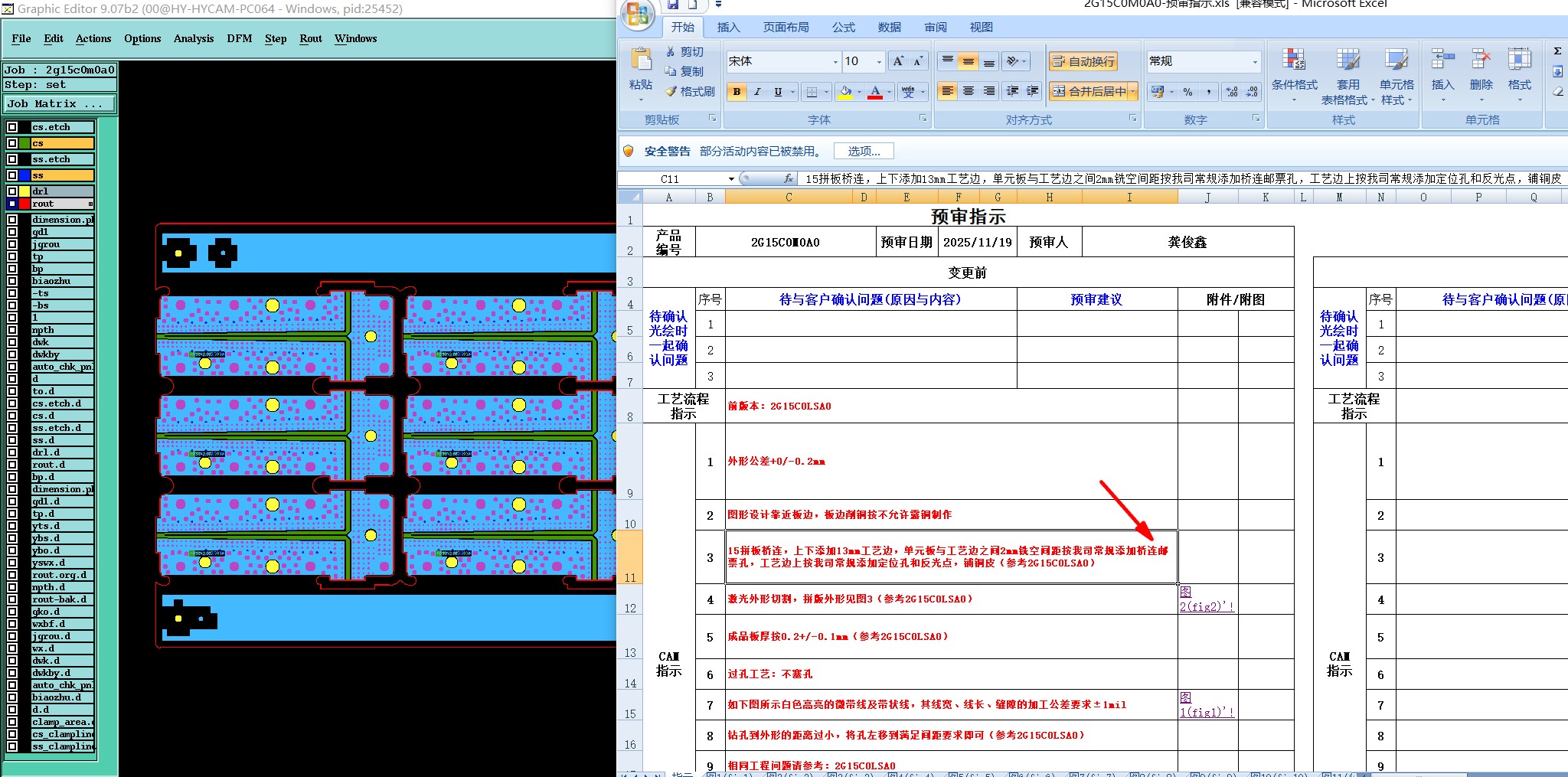The image size is (1568, 777).
Task: Click the AutoSum sigma icon
Action: click(x=1557, y=51)
